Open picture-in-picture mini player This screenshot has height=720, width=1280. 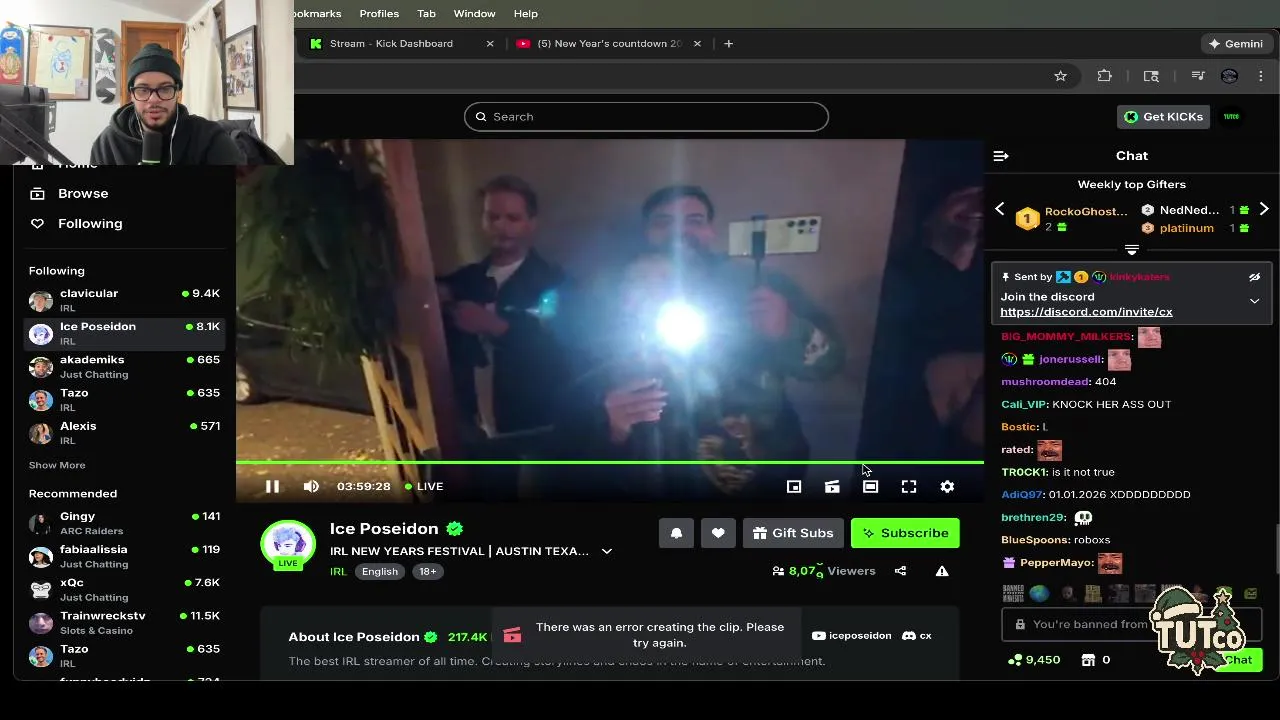coord(794,487)
